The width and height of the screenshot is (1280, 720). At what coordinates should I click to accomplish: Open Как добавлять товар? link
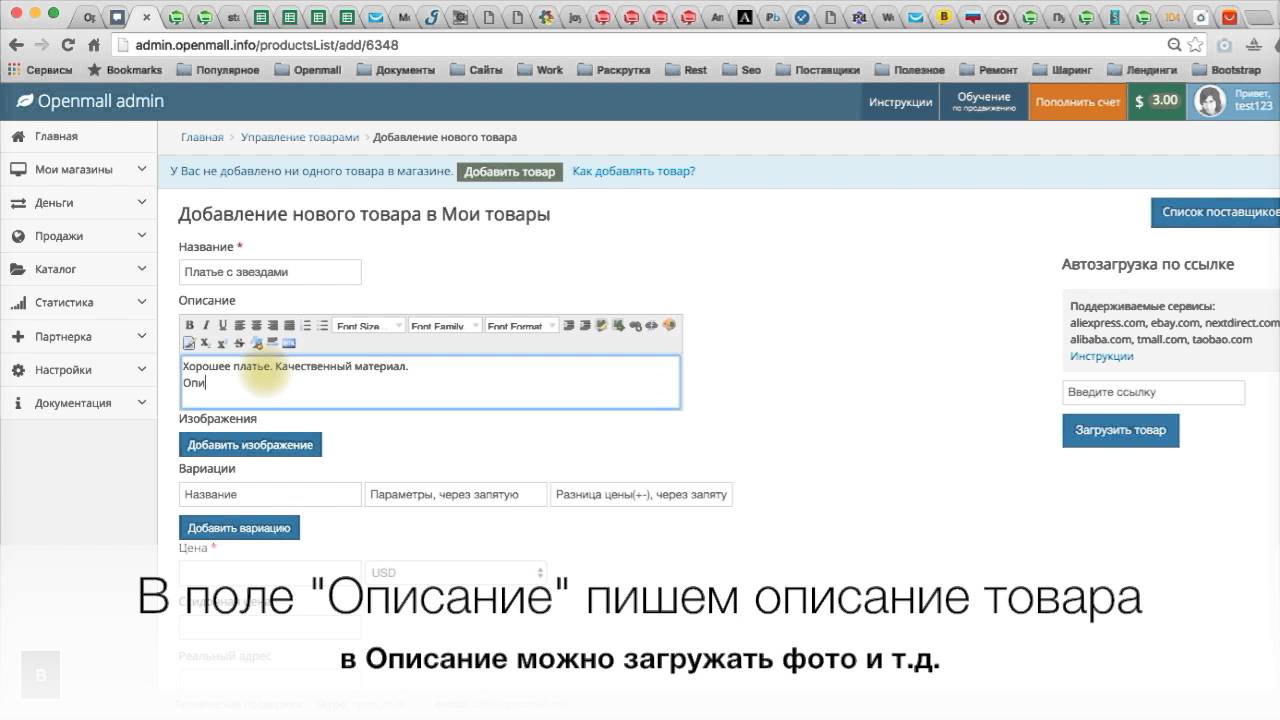point(634,171)
